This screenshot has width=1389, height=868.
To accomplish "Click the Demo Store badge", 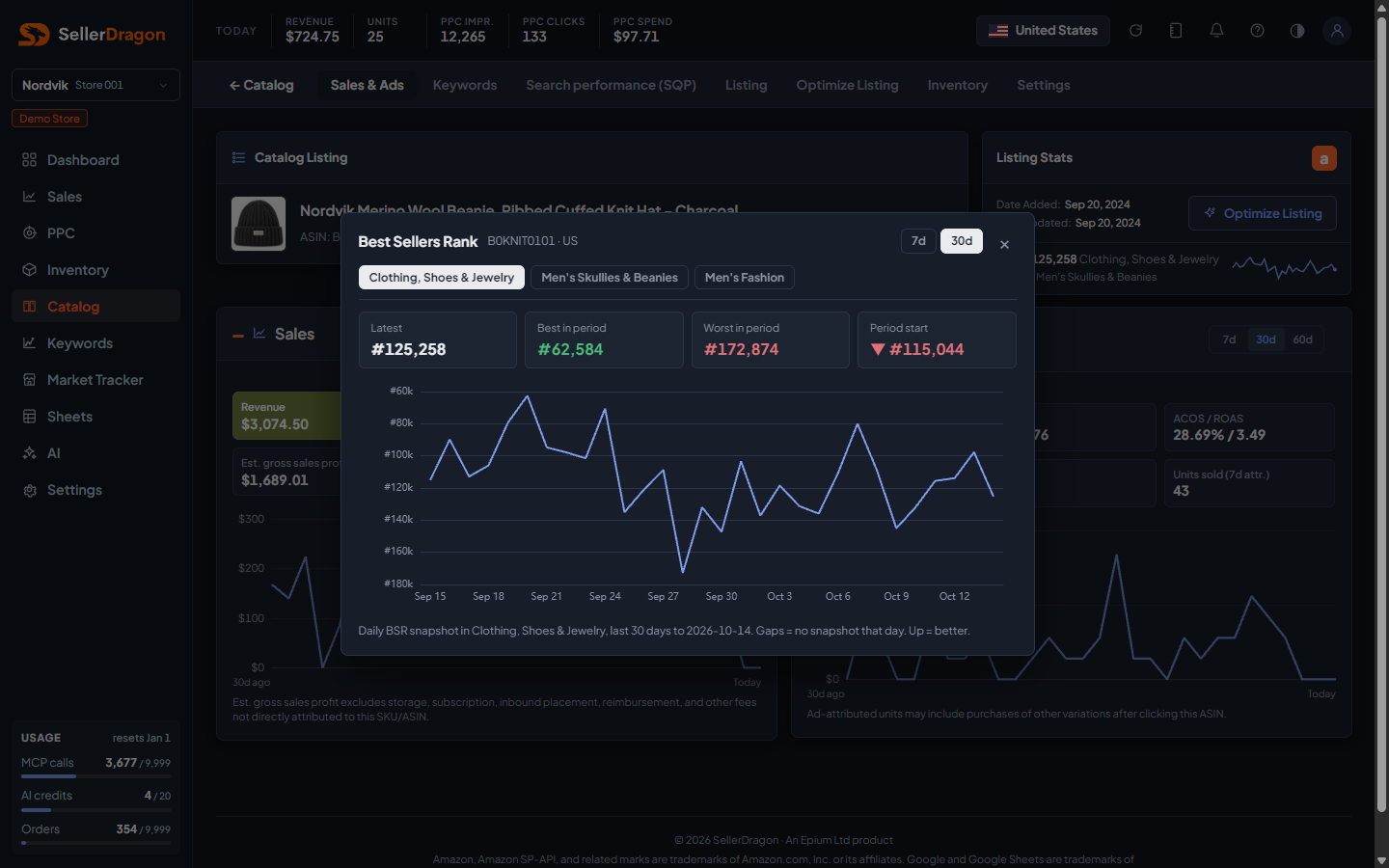I will coord(49,119).
